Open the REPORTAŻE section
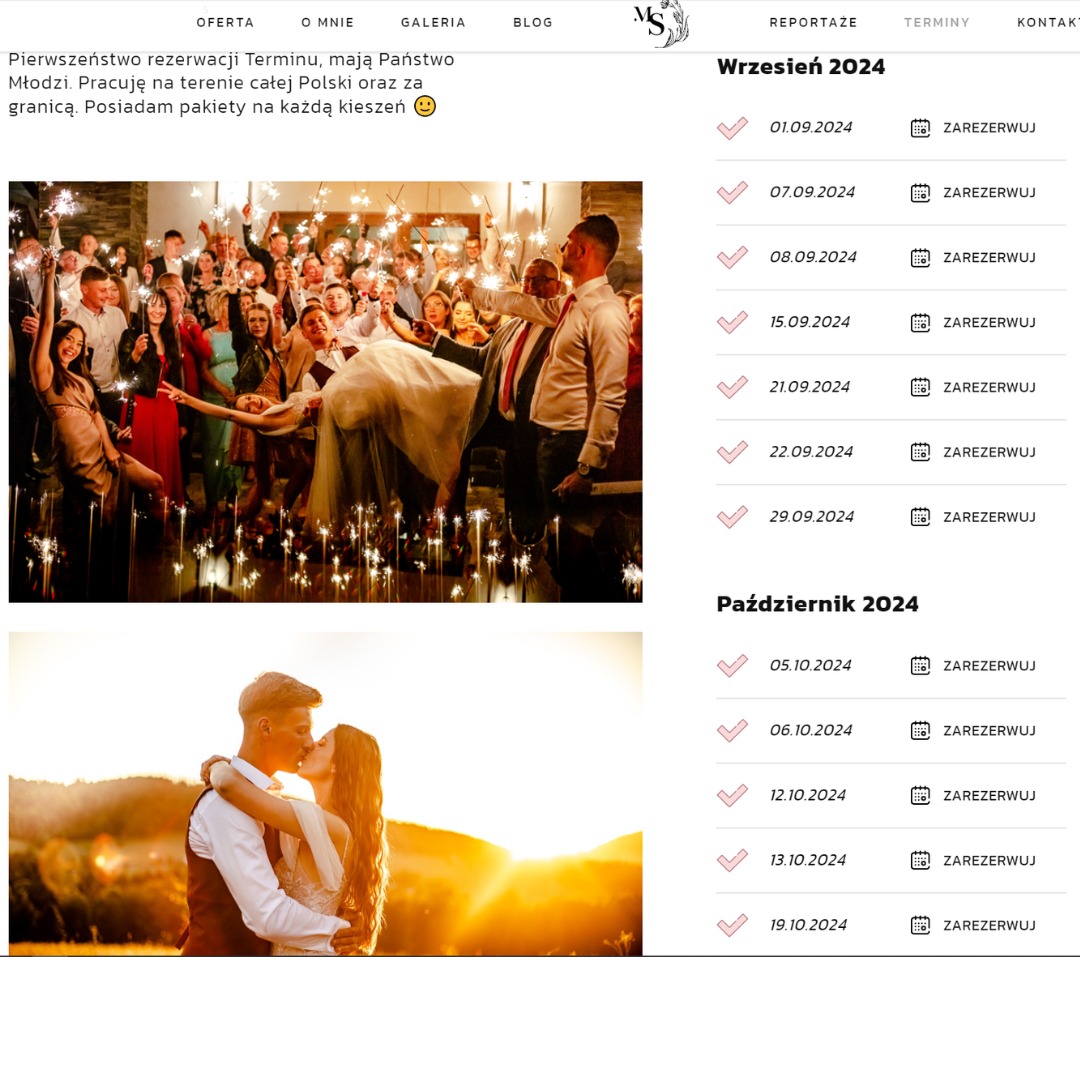Viewport: 1080px width, 1080px height. (813, 22)
